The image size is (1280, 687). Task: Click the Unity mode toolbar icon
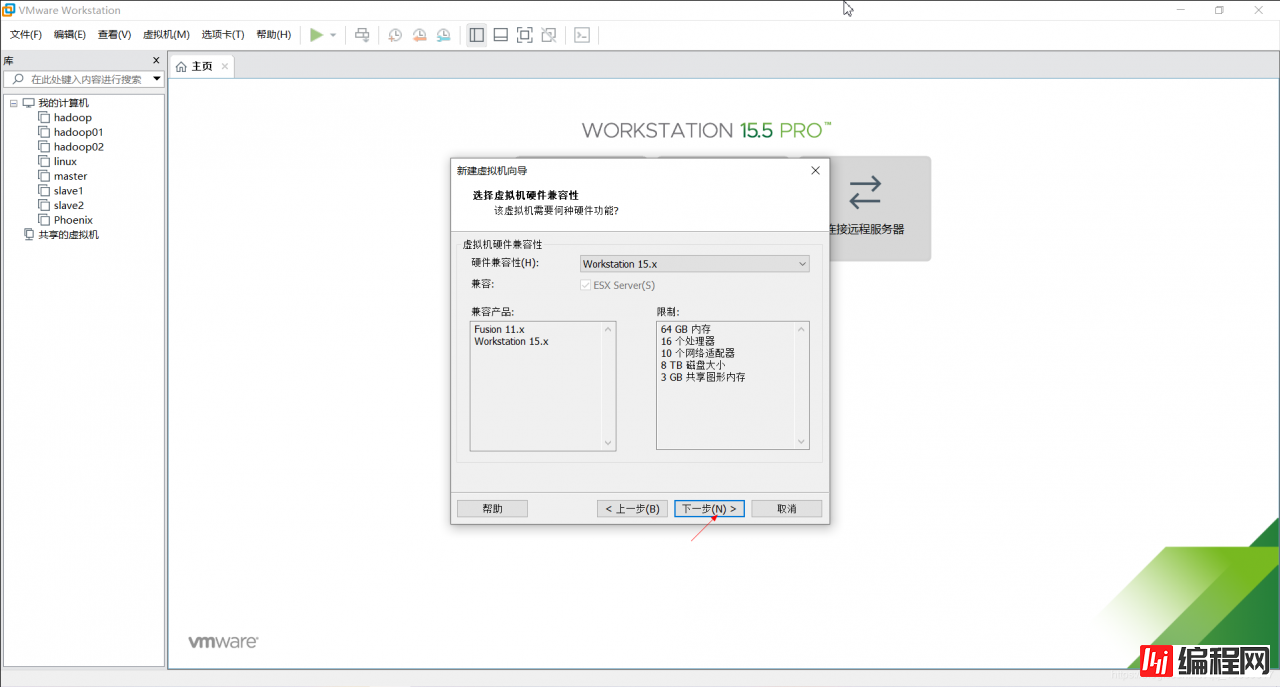click(x=548, y=34)
